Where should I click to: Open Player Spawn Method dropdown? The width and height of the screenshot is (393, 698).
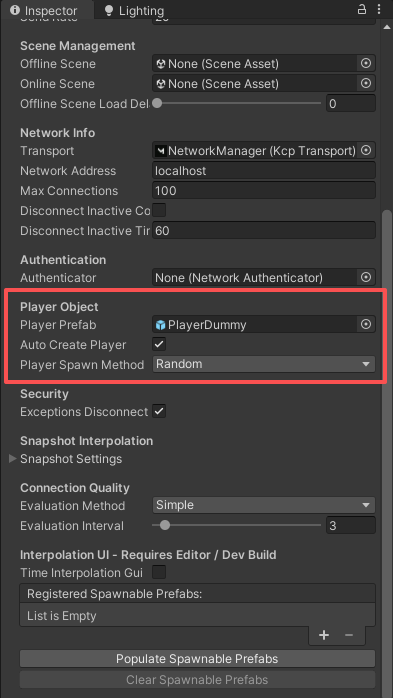click(x=264, y=364)
